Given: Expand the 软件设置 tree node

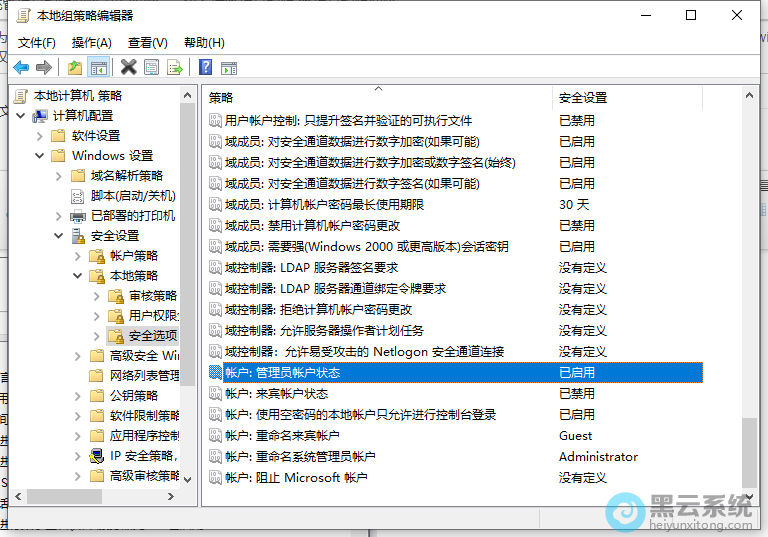Looking at the screenshot, I should [40, 136].
